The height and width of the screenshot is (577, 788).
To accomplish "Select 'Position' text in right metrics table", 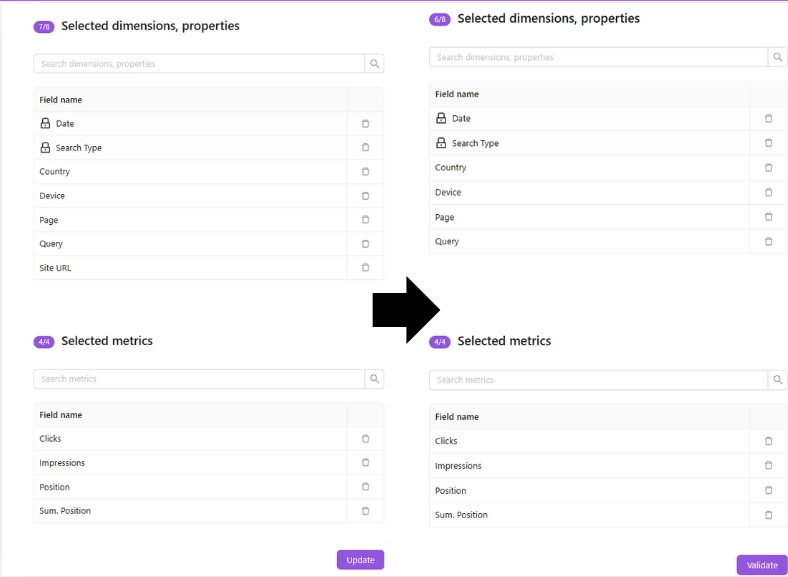I will pyautogui.click(x=451, y=491).
